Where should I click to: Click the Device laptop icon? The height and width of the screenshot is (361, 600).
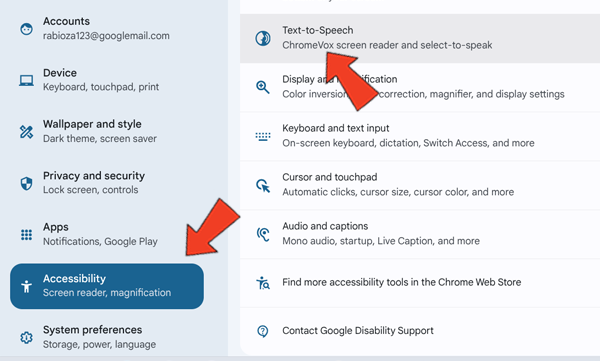point(26,80)
